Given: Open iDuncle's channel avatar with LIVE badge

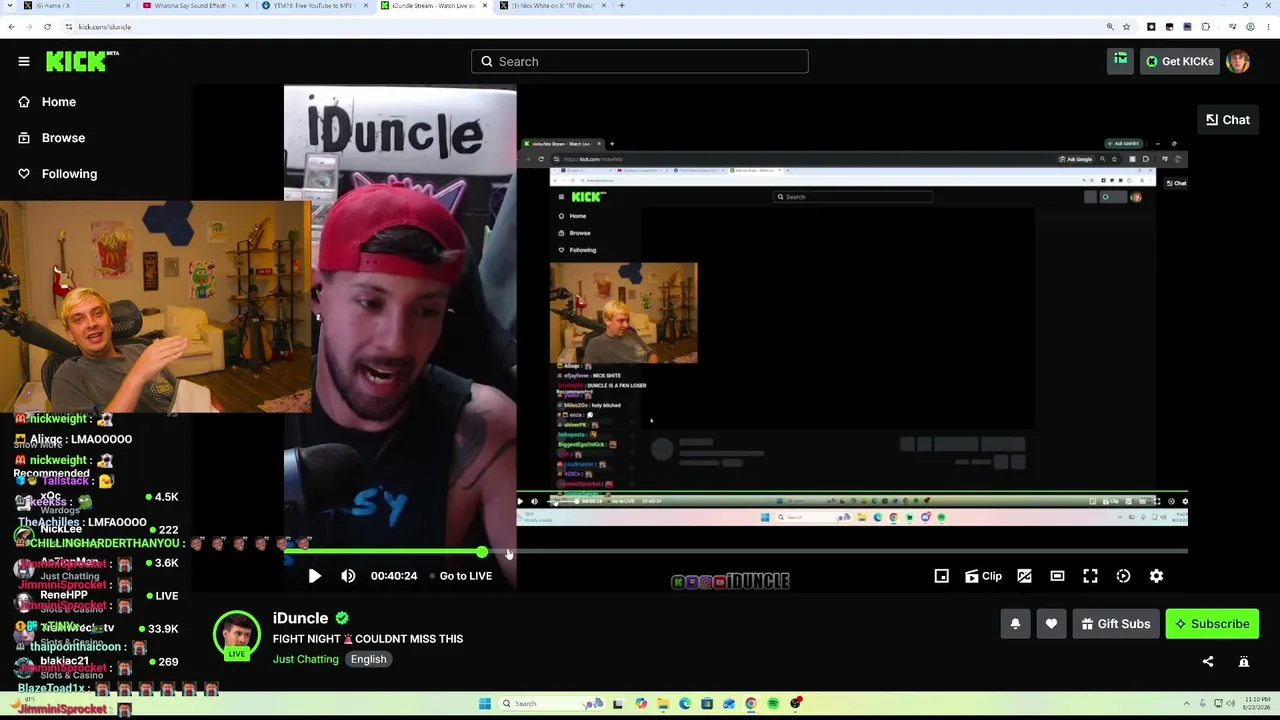Looking at the screenshot, I should (237, 635).
